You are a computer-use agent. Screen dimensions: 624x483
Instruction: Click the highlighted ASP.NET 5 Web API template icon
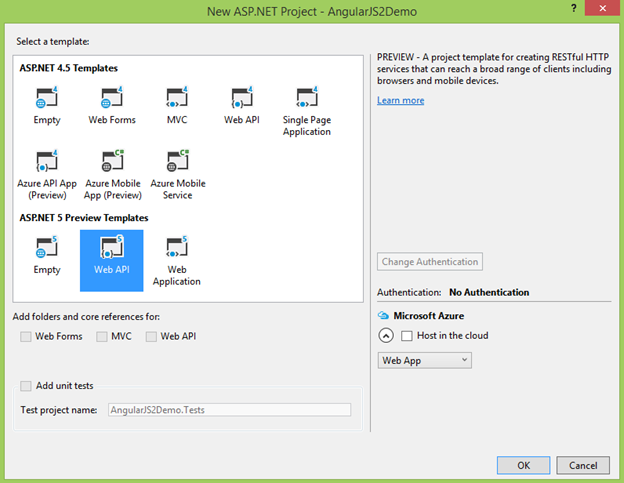coord(112,247)
